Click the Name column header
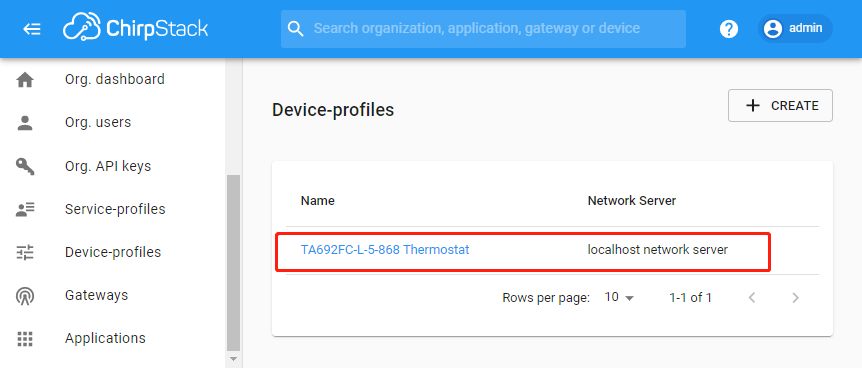Image resolution: width=862 pixels, height=368 pixels. (x=318, y=201)
